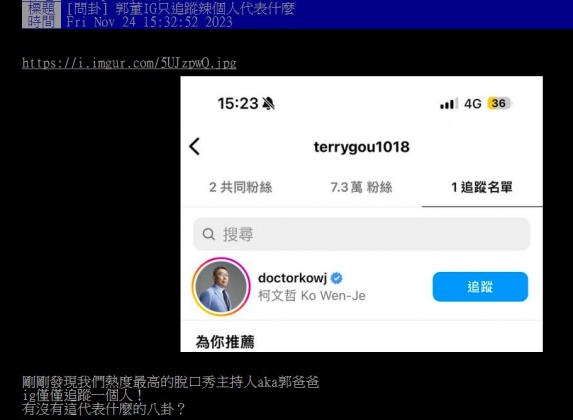Click the 4G network indicator
Screen dimensions: 573x420
pyautogui.click(x=473, y=104)
